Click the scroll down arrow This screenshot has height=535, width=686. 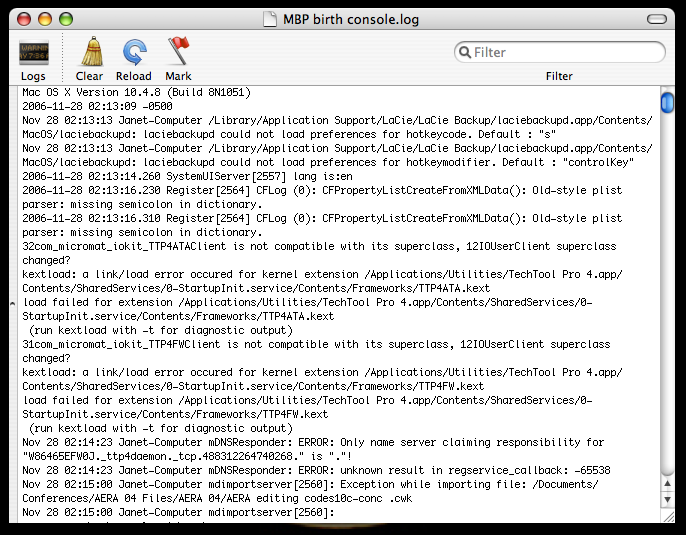[x=667, y=500]
